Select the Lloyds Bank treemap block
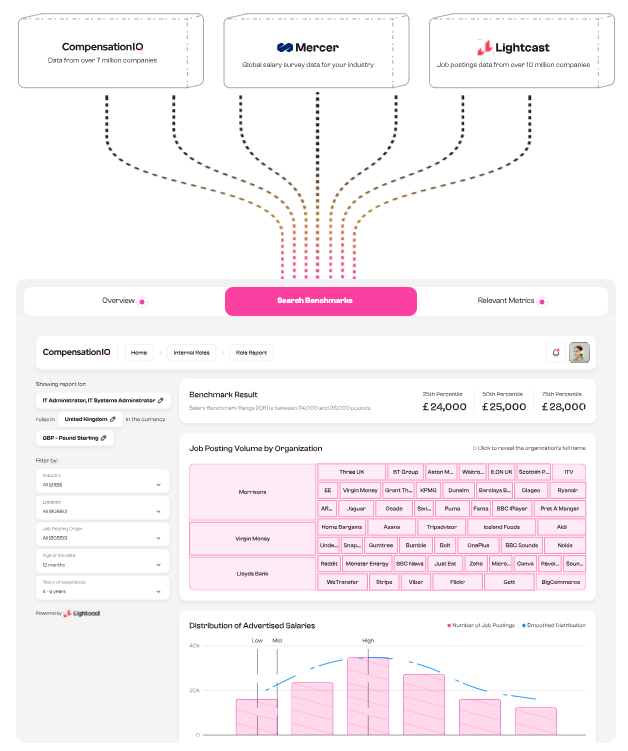The height and width of the screenshot is (751, 628). click(252, 573)
